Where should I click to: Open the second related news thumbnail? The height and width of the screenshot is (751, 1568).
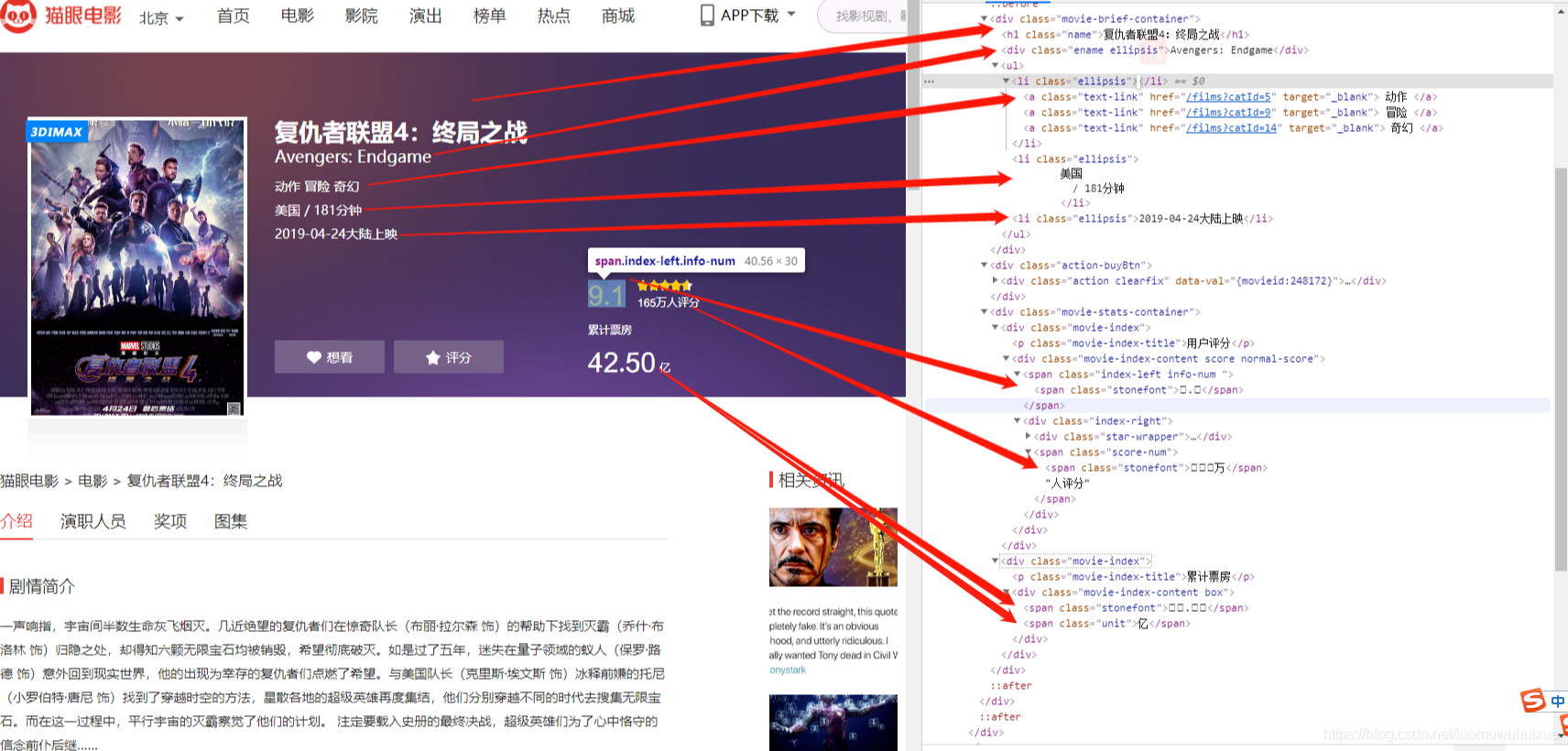click(x=833, y=723)
